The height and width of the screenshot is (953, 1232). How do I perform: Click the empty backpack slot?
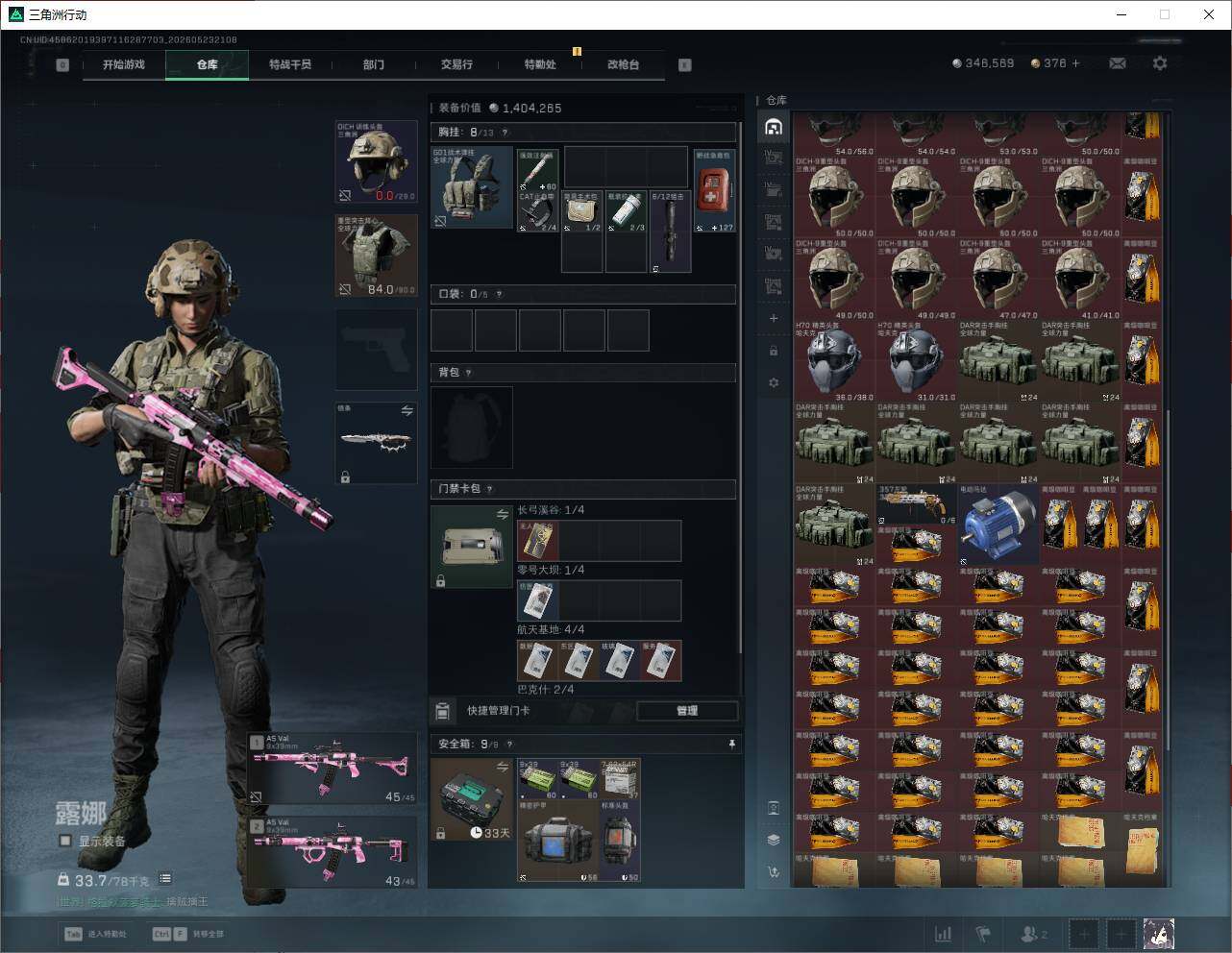click(x=472, y=428)
